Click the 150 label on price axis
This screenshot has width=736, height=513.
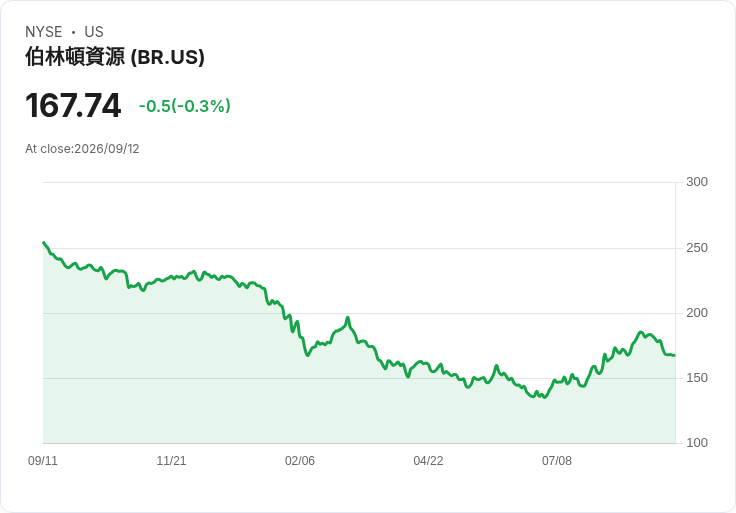click(697, 378)
